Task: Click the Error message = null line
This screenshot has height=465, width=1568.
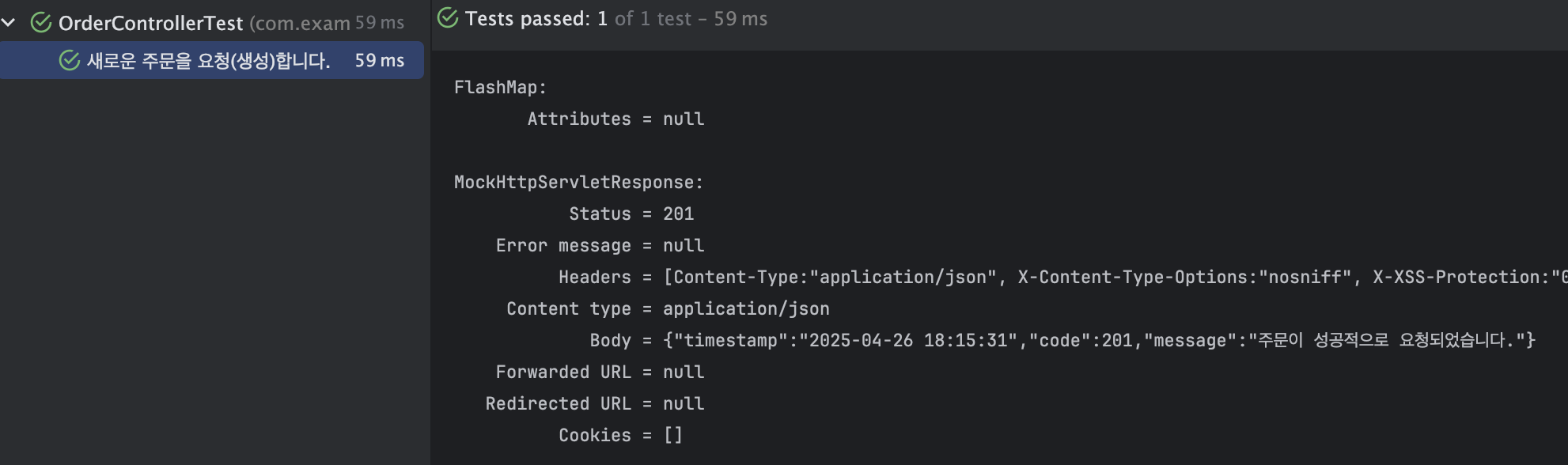Action: pyautogui.click(x=600, y=245)
